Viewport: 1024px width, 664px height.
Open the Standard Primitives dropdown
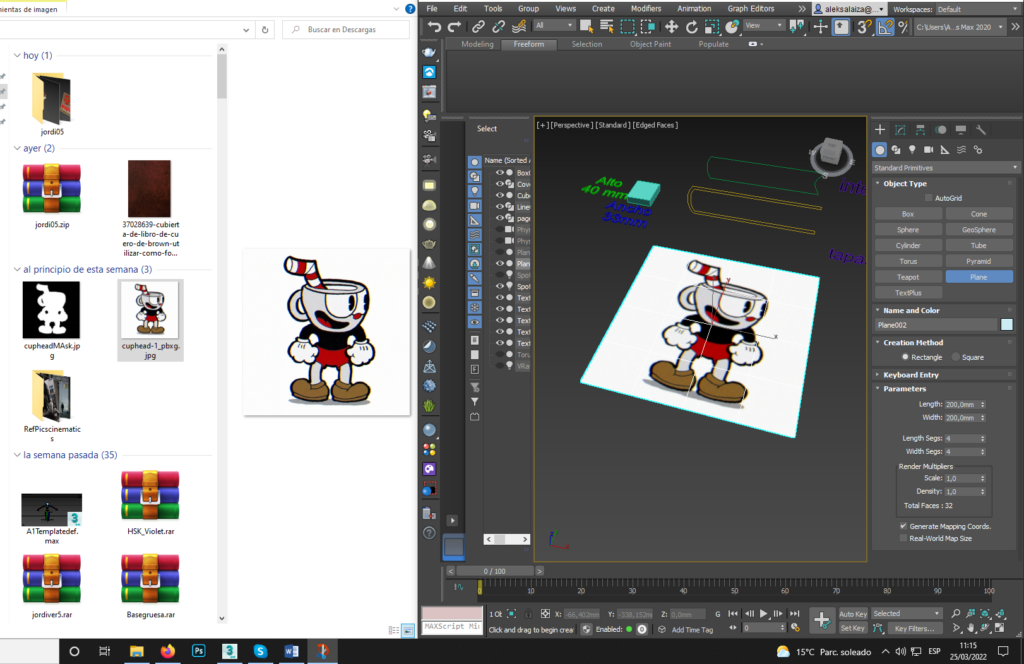pos(945,167)
